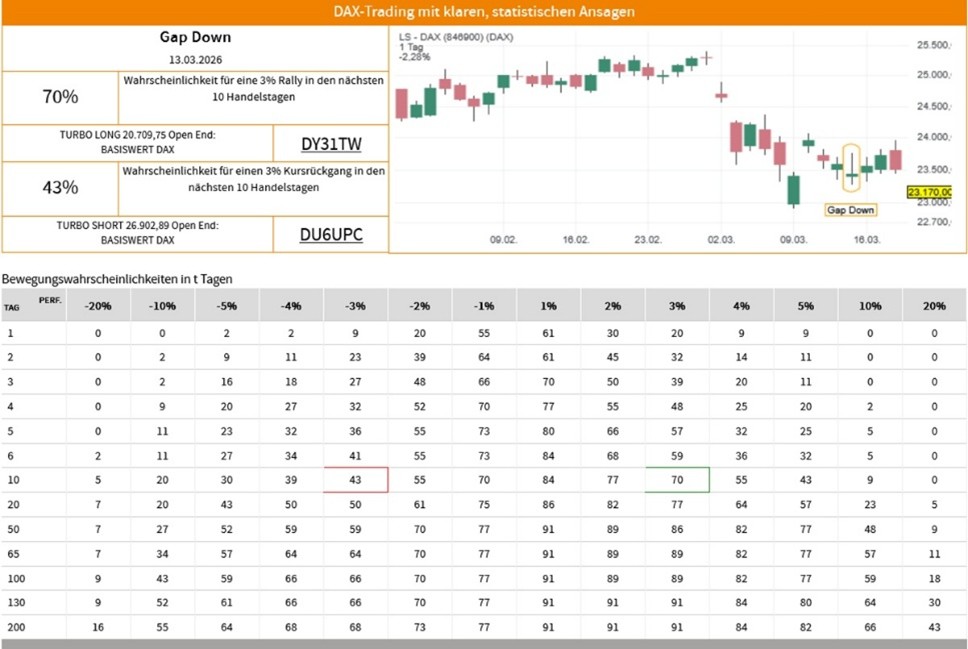Click the large 70% probability box
This screenshot has height=649, width=968.
[60, 97]
